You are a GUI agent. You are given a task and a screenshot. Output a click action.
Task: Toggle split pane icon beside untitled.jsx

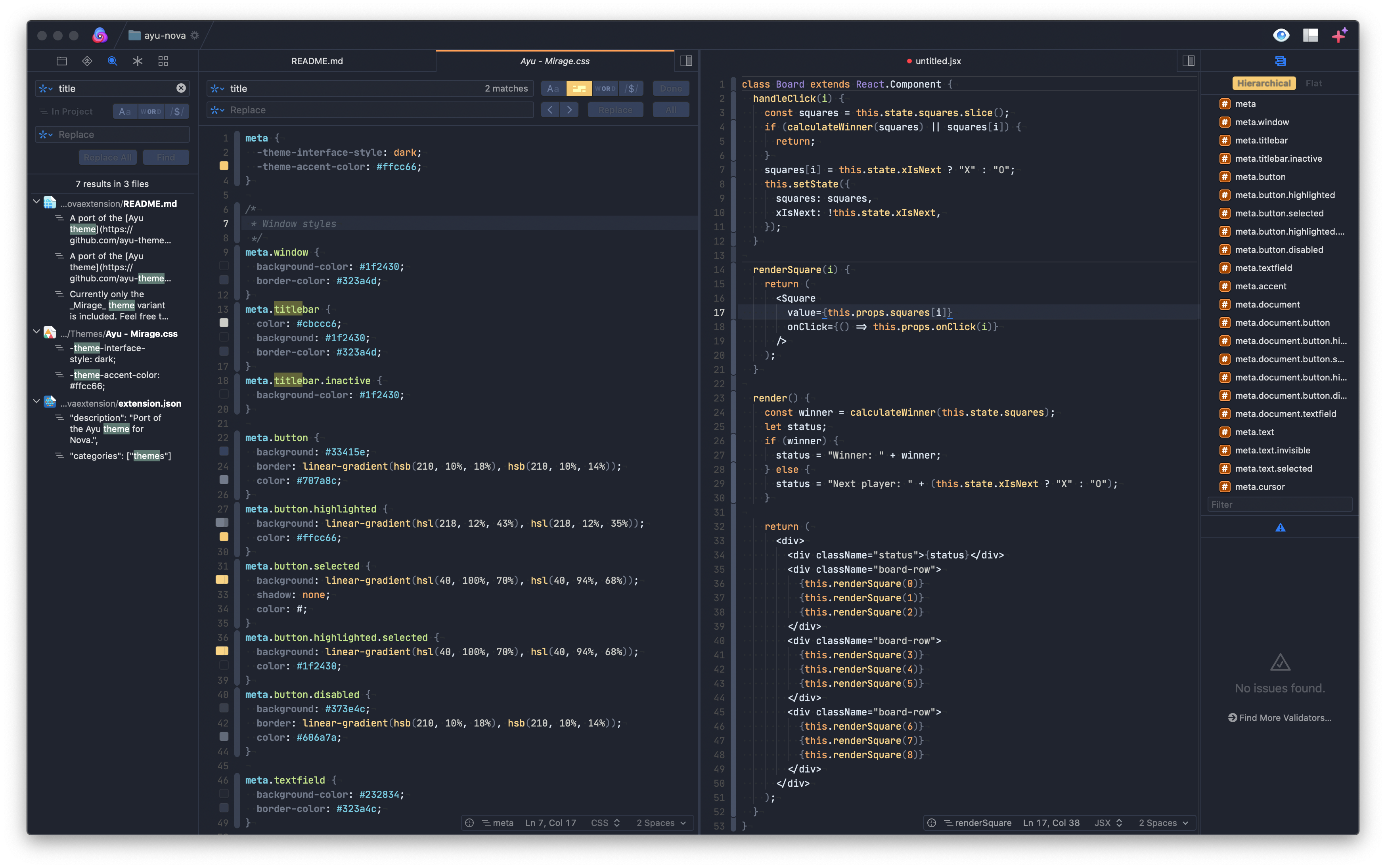(x=1189, y=61)
